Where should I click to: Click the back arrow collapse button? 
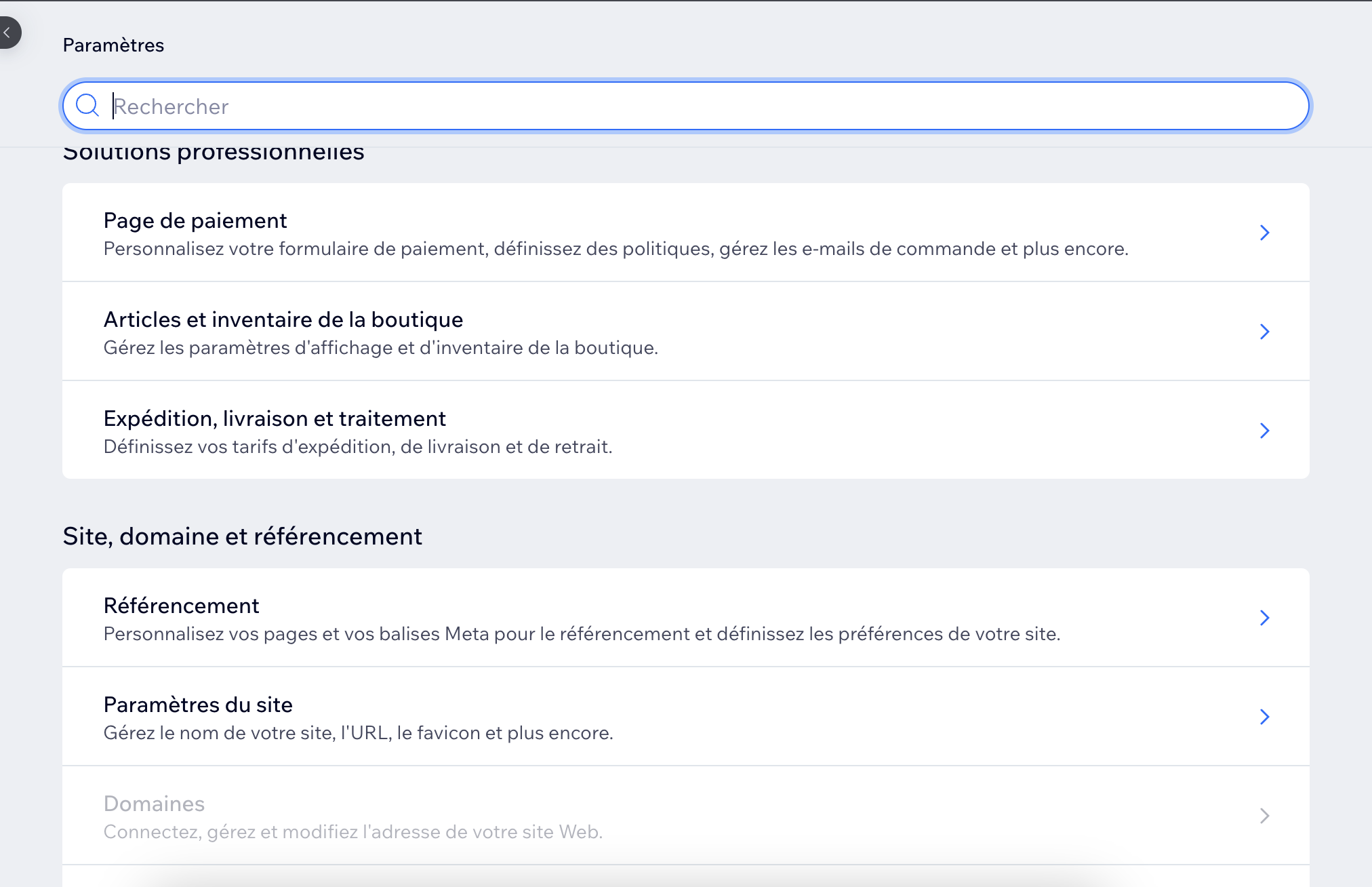click(7, 32)
